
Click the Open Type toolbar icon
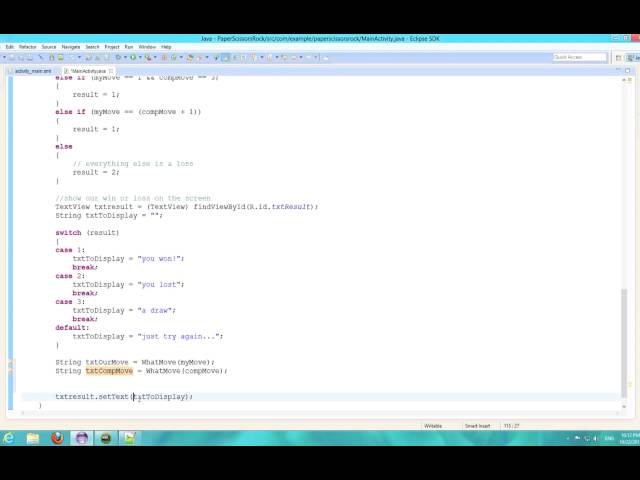click(x=190, y=58)
